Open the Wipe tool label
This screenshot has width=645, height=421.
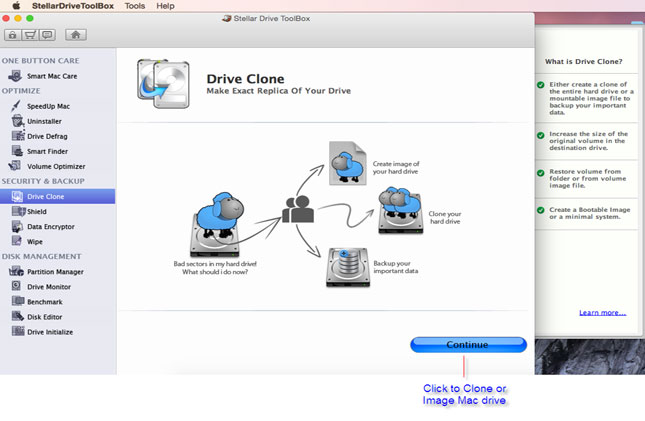click(35, 242)
